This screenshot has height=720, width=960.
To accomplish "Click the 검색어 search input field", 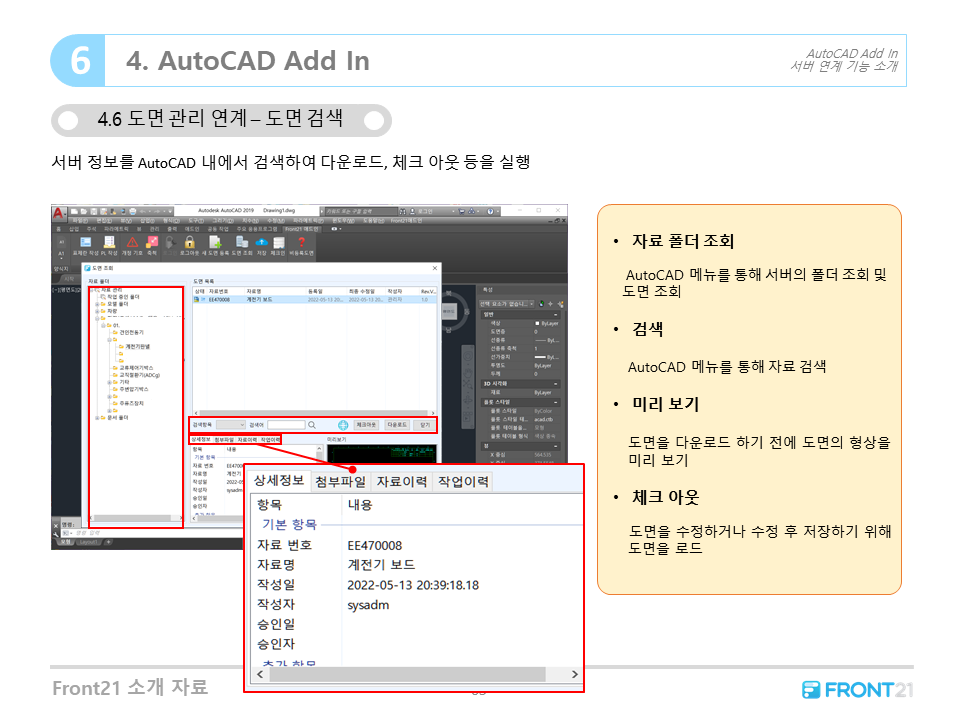I will coord(286,425).
